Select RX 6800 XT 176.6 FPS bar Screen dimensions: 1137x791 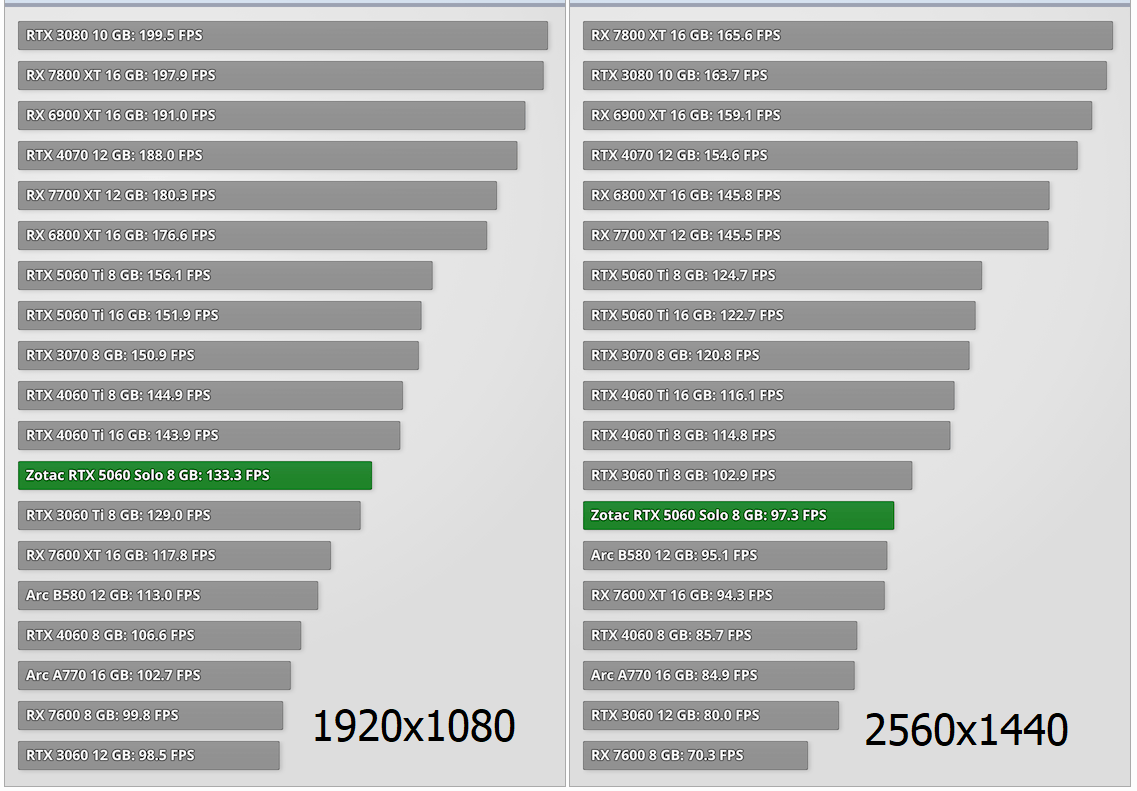pyautogui.click(x=252, y=235)
